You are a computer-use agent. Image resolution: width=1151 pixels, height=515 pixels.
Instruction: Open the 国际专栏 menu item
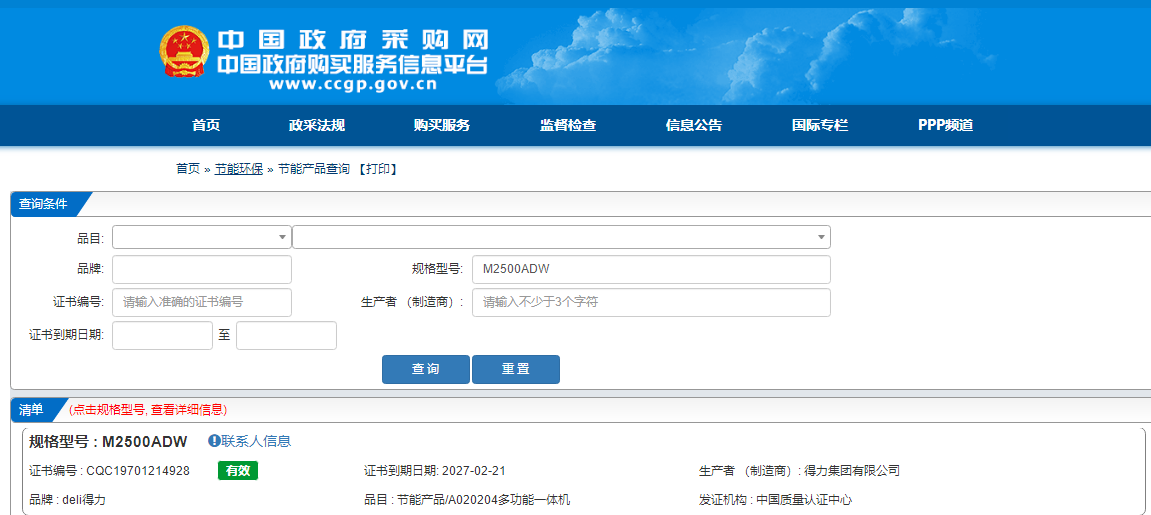tap(820, 126)
